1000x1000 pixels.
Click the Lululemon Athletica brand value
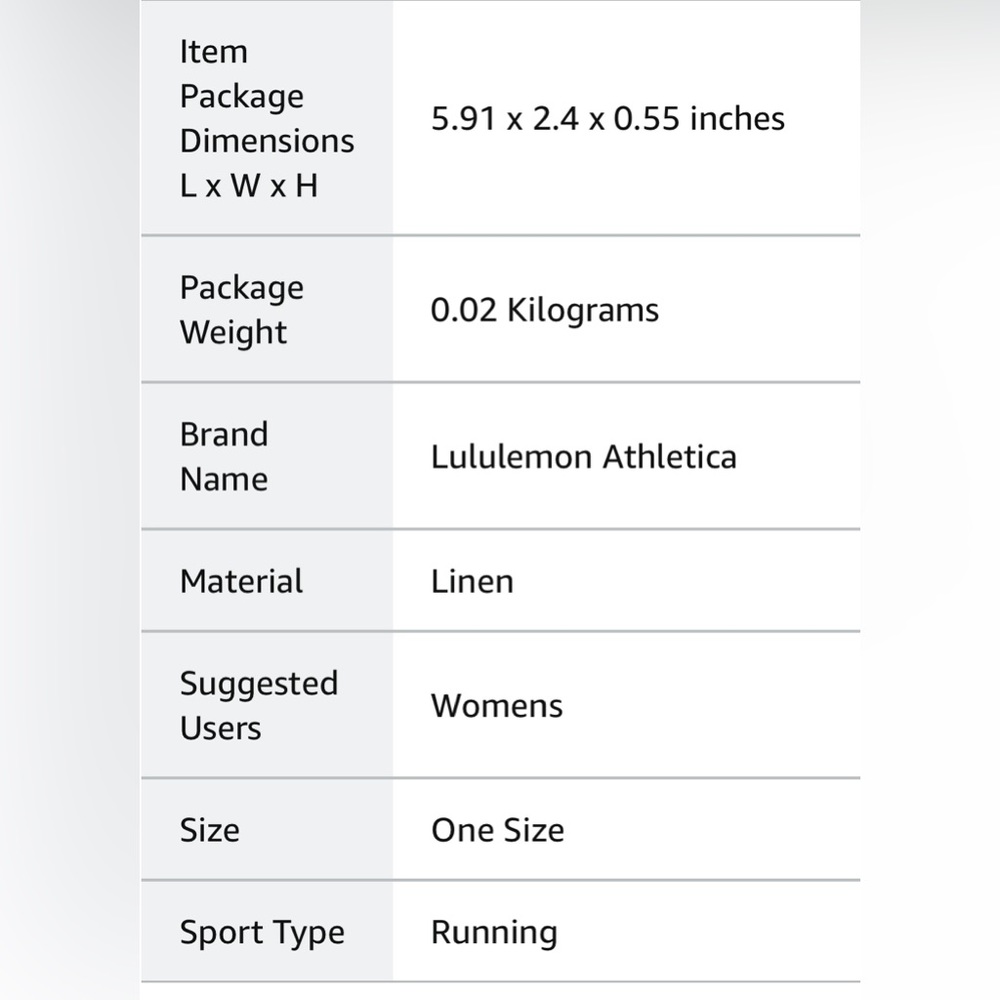[x=584, y=457]
